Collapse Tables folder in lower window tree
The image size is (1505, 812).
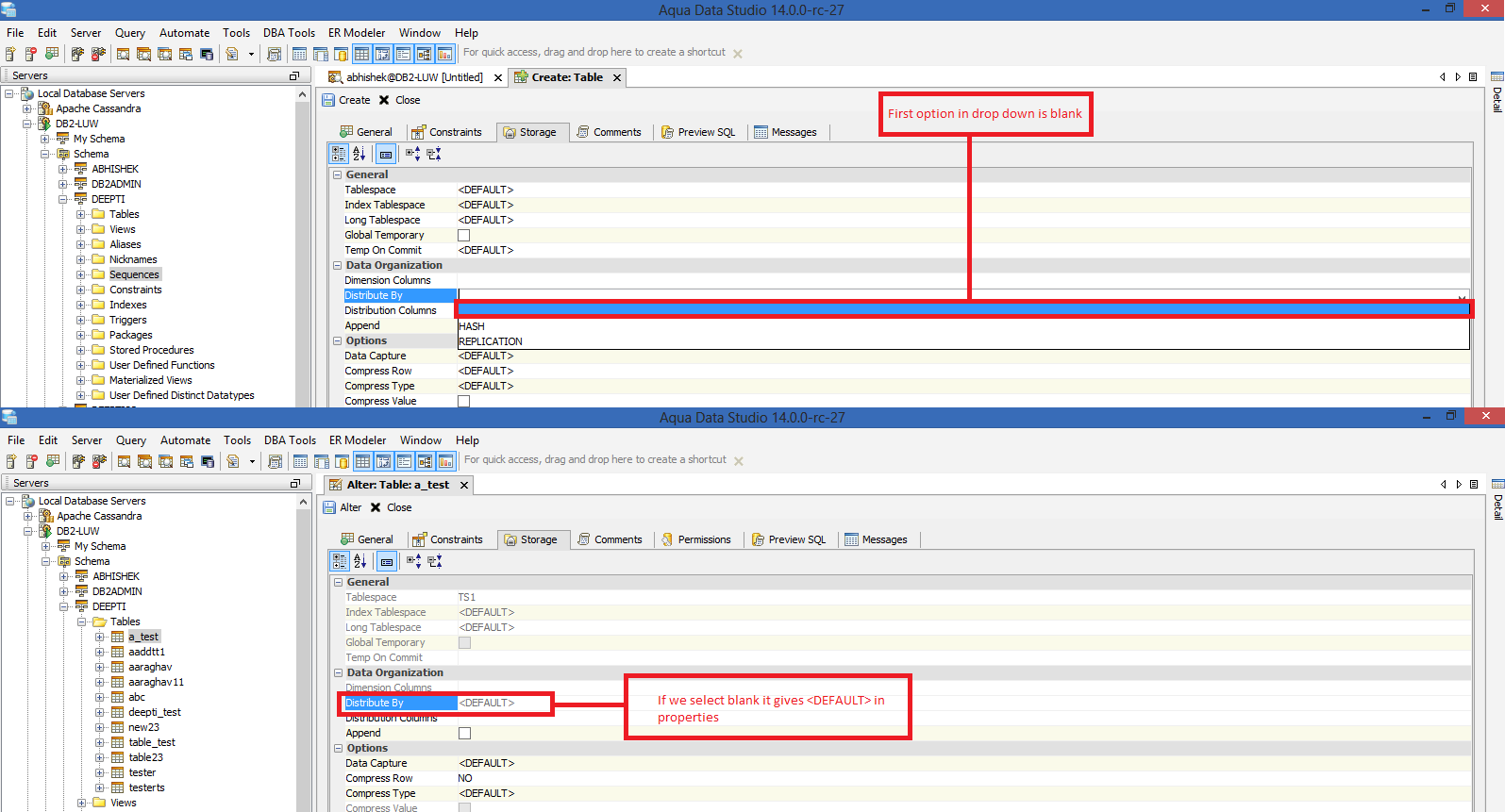coord(82,622)
